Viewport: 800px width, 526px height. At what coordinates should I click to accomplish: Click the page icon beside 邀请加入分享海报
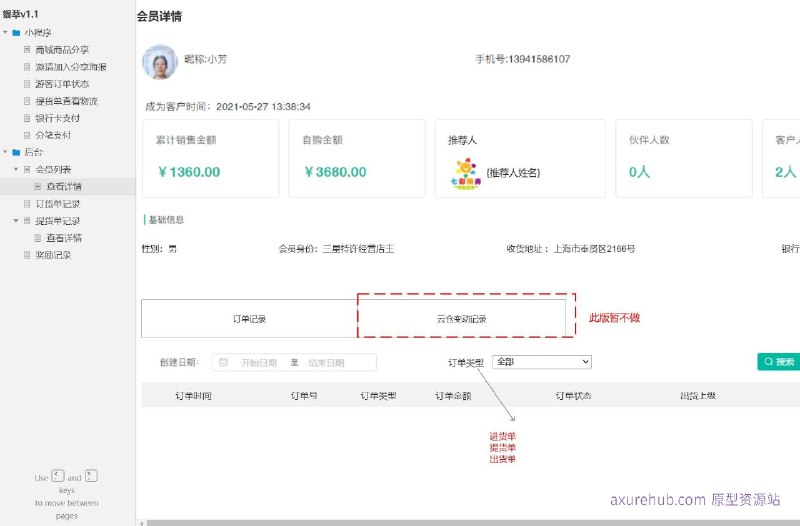coord(27,67)
